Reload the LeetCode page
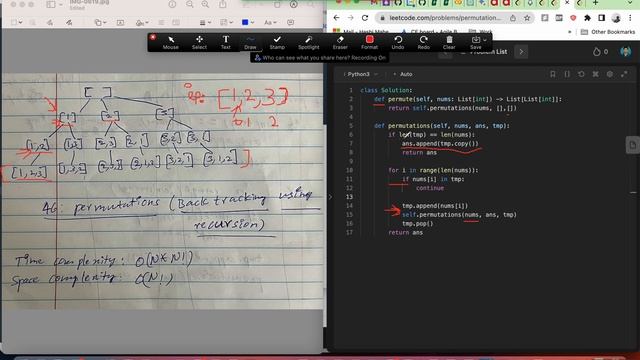Screen dimensions: 640x360 [x=365, y=18]
